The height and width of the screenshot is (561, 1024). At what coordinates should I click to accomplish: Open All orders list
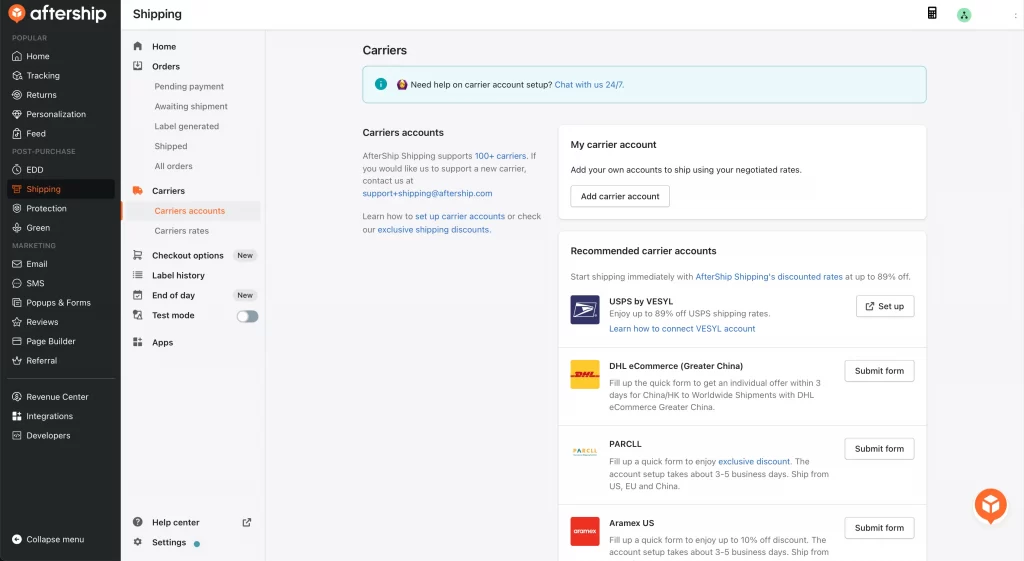point(173,166)
